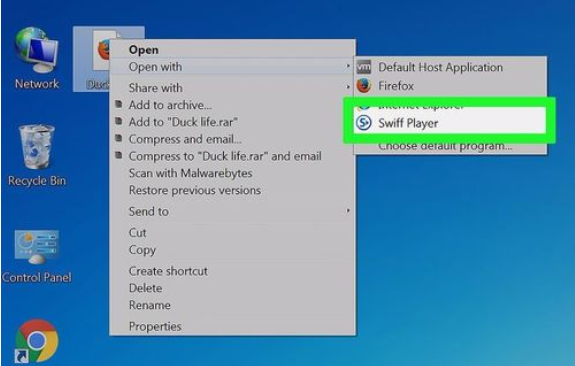Viewport: 575px width, 366px height.
Task: Click Restore previous versions
Action: pyautogui.click(x=195, y=190)
